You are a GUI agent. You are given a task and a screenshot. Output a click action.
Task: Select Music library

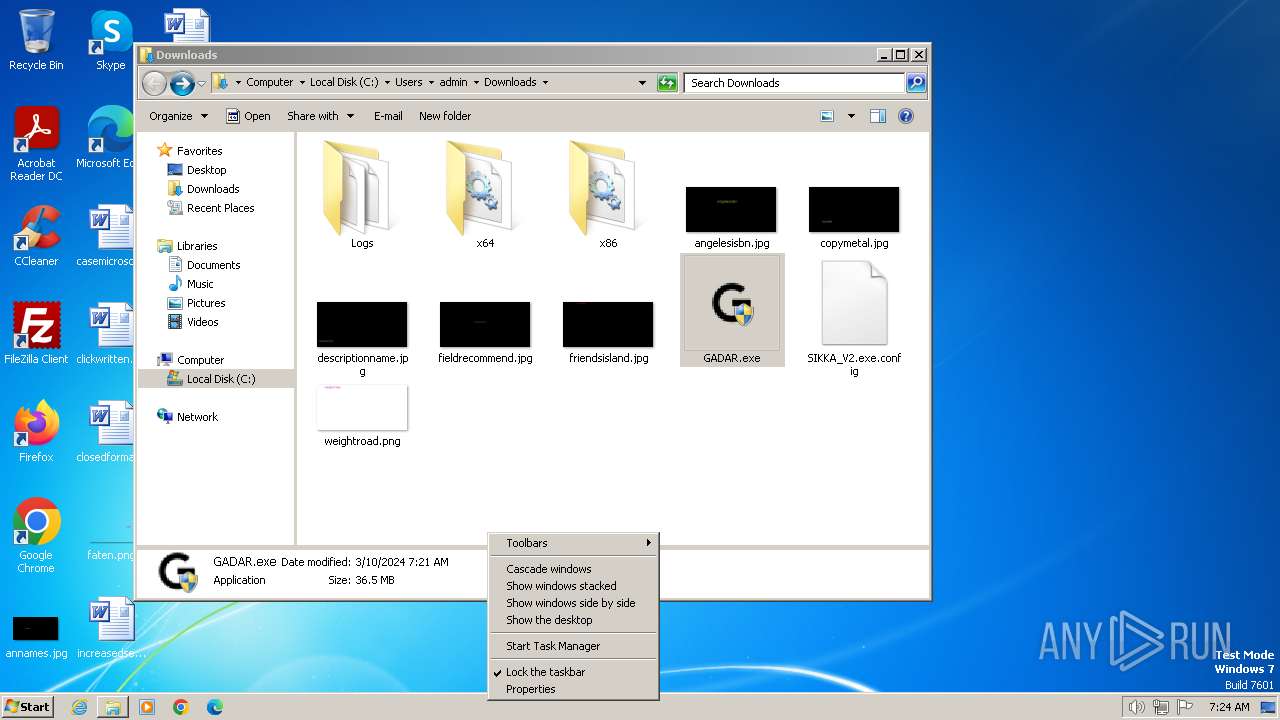tap(200, 284)
